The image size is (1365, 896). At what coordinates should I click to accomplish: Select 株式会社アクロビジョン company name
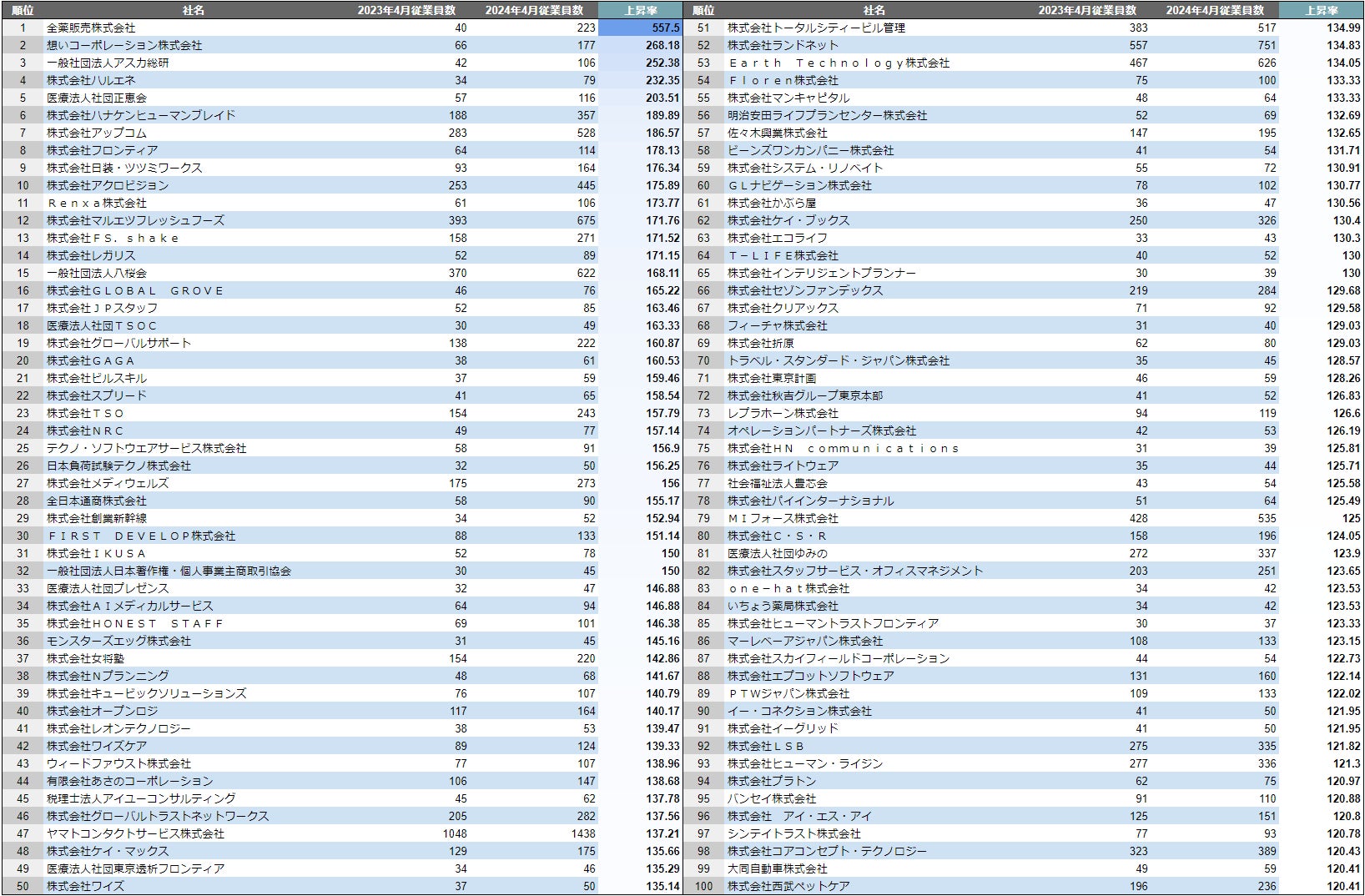tap(108, 185)
